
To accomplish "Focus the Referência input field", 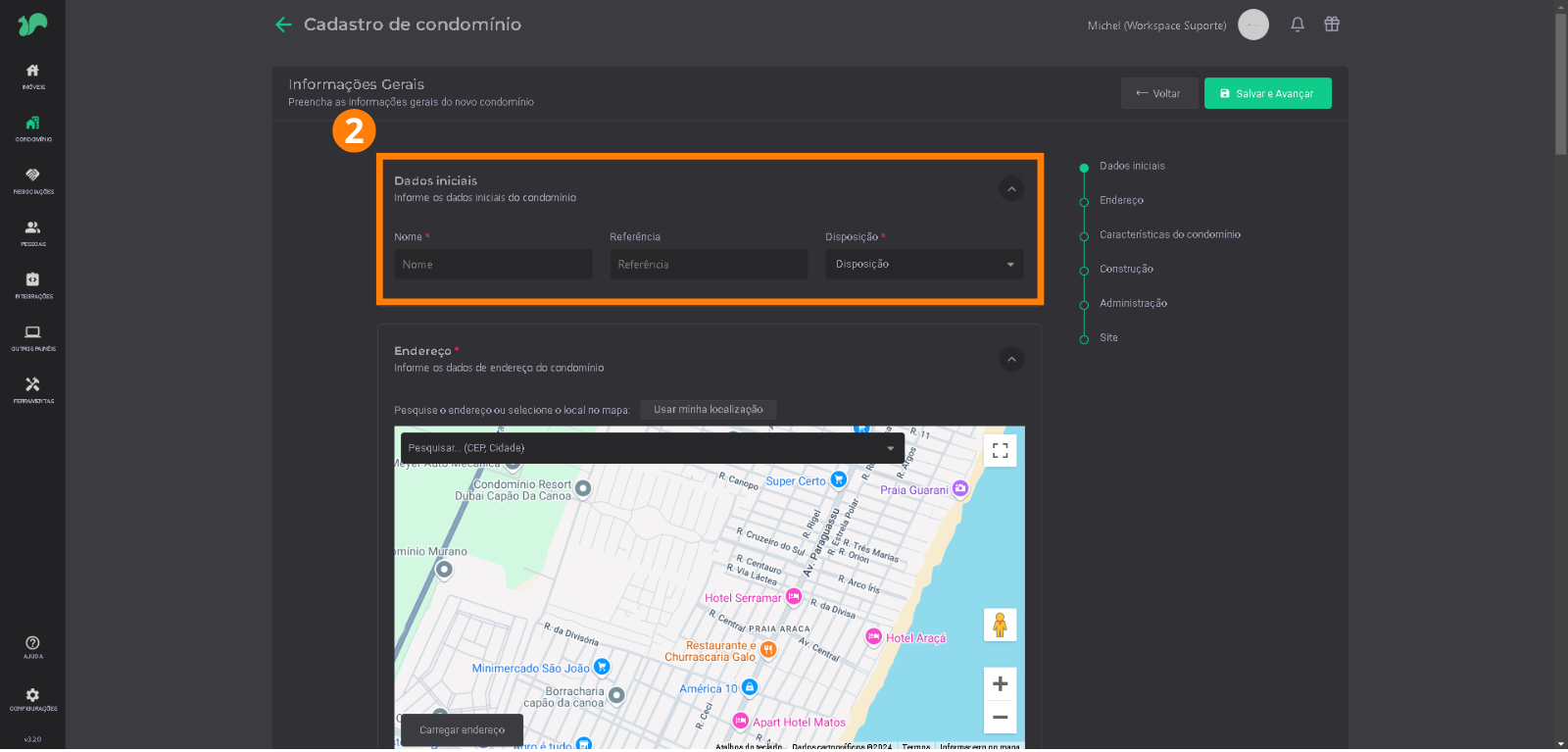I will (x=709, y=264).
